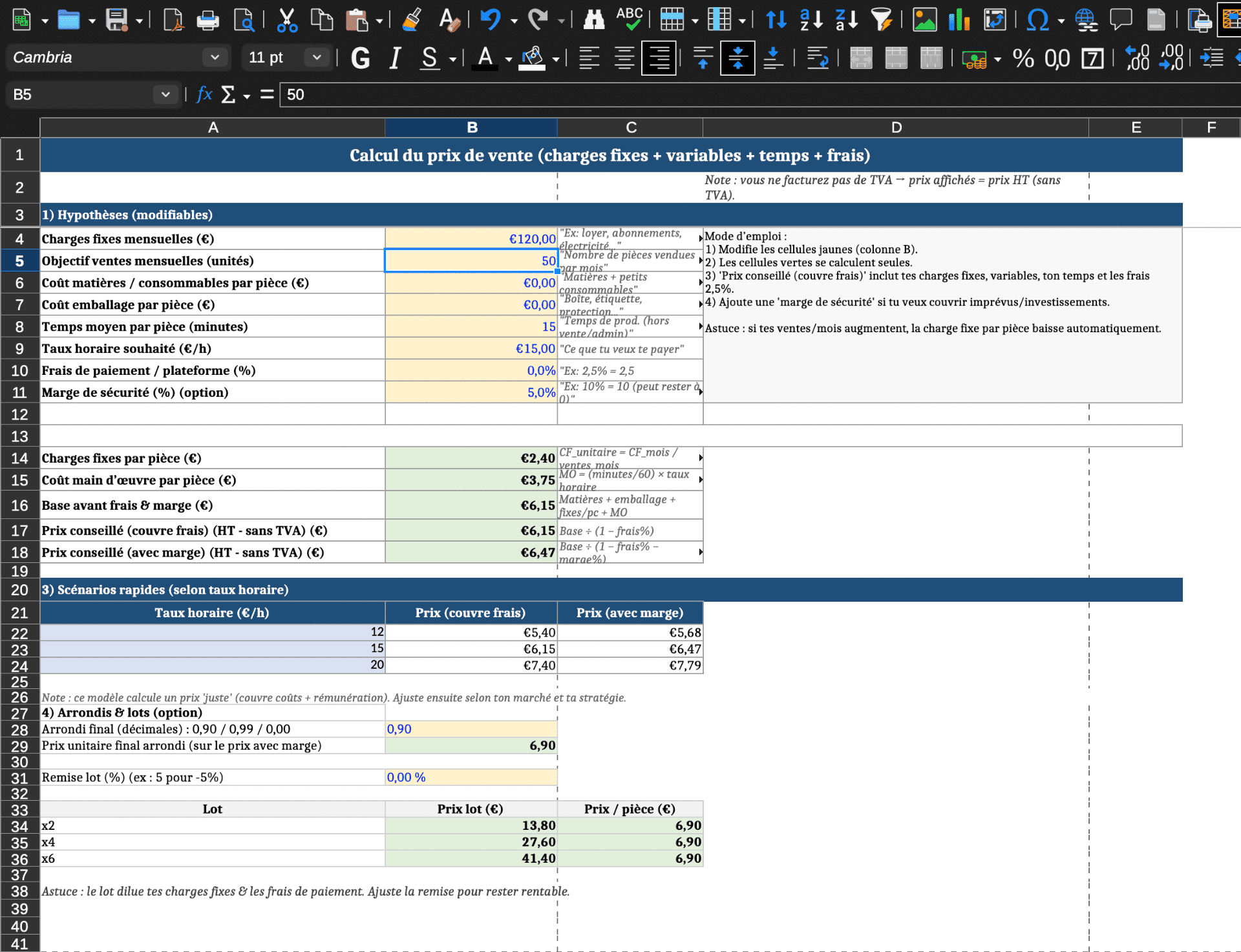Toggle the Align Right button
The height and width of the screenshot is (952, 1241).
coord(659,59)
